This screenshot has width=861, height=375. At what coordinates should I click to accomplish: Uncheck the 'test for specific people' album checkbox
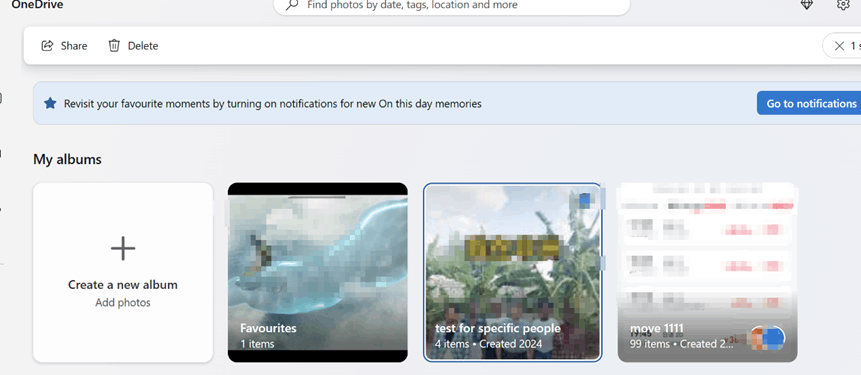tap(584, 201)
